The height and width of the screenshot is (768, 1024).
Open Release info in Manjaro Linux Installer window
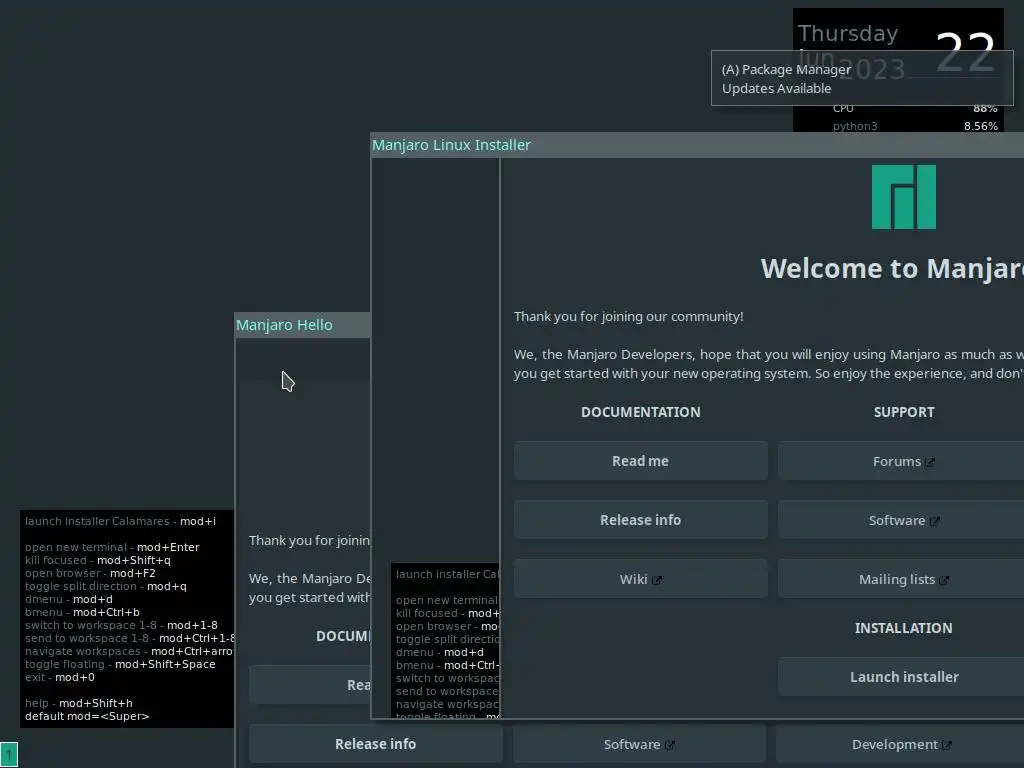tap(640, 519)
